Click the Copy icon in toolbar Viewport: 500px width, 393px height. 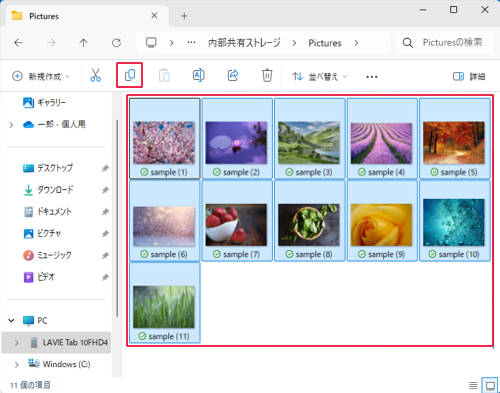130,75
